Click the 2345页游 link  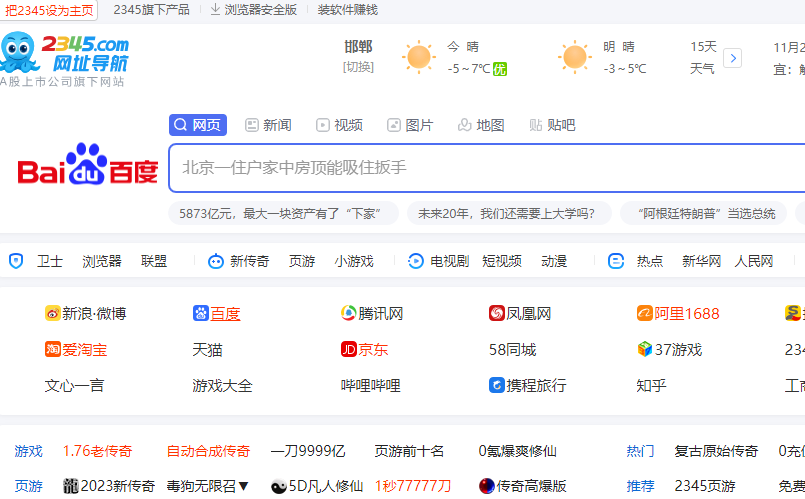[x=705, y=486]
